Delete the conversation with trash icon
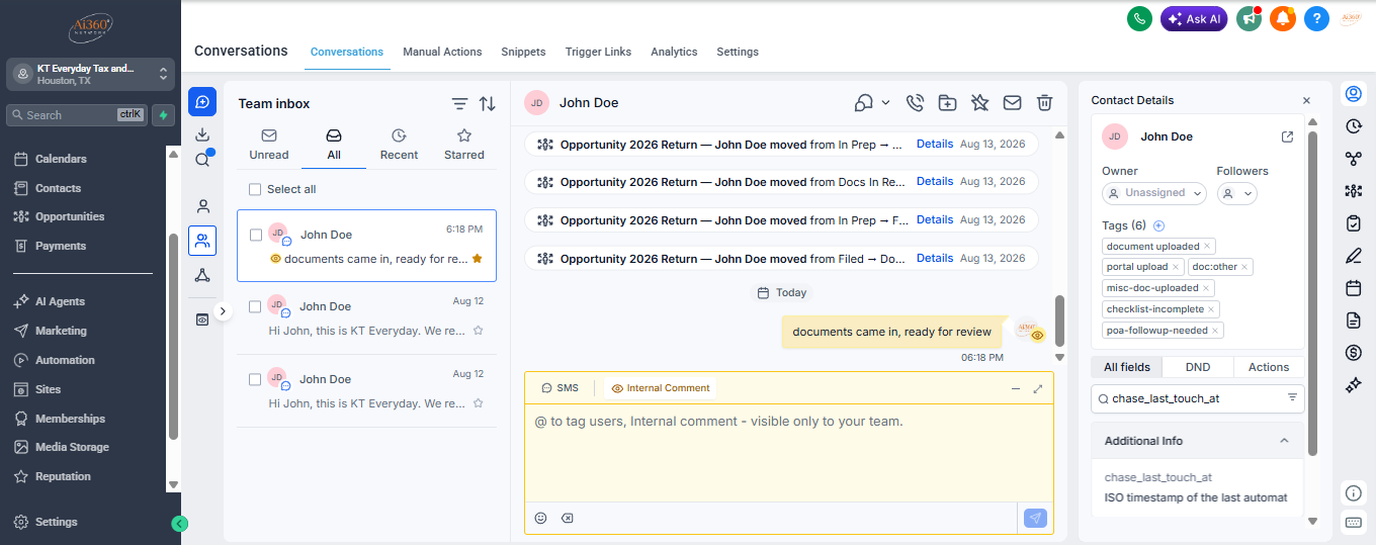This screenshot has width=1376, height=545. [1044, 102]
